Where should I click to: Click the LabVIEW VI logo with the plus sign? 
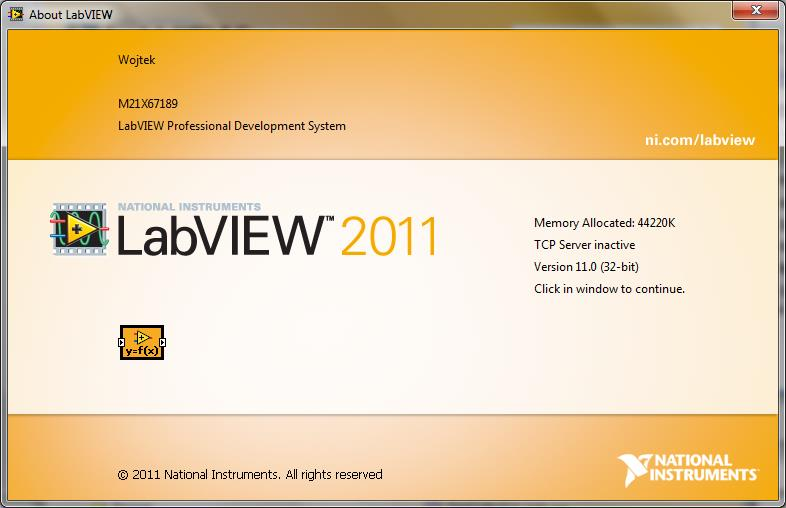(x=79, y=229)
